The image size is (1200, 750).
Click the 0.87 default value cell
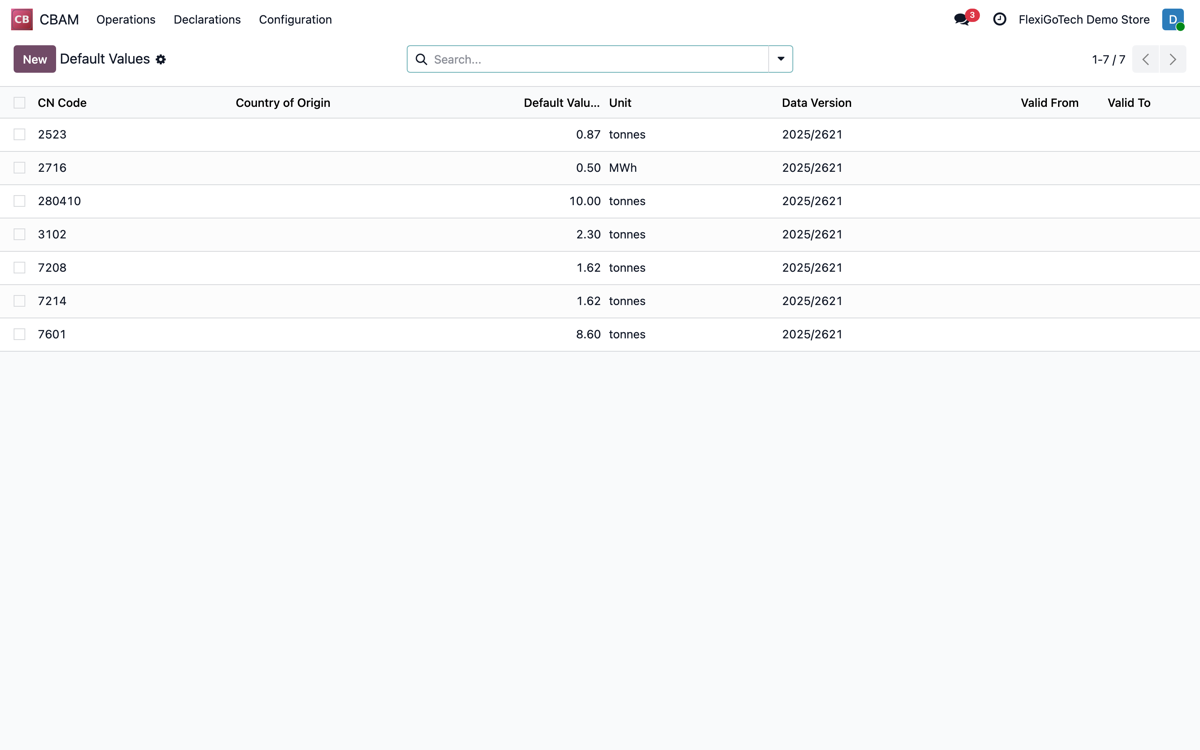(x=588, y=134)
